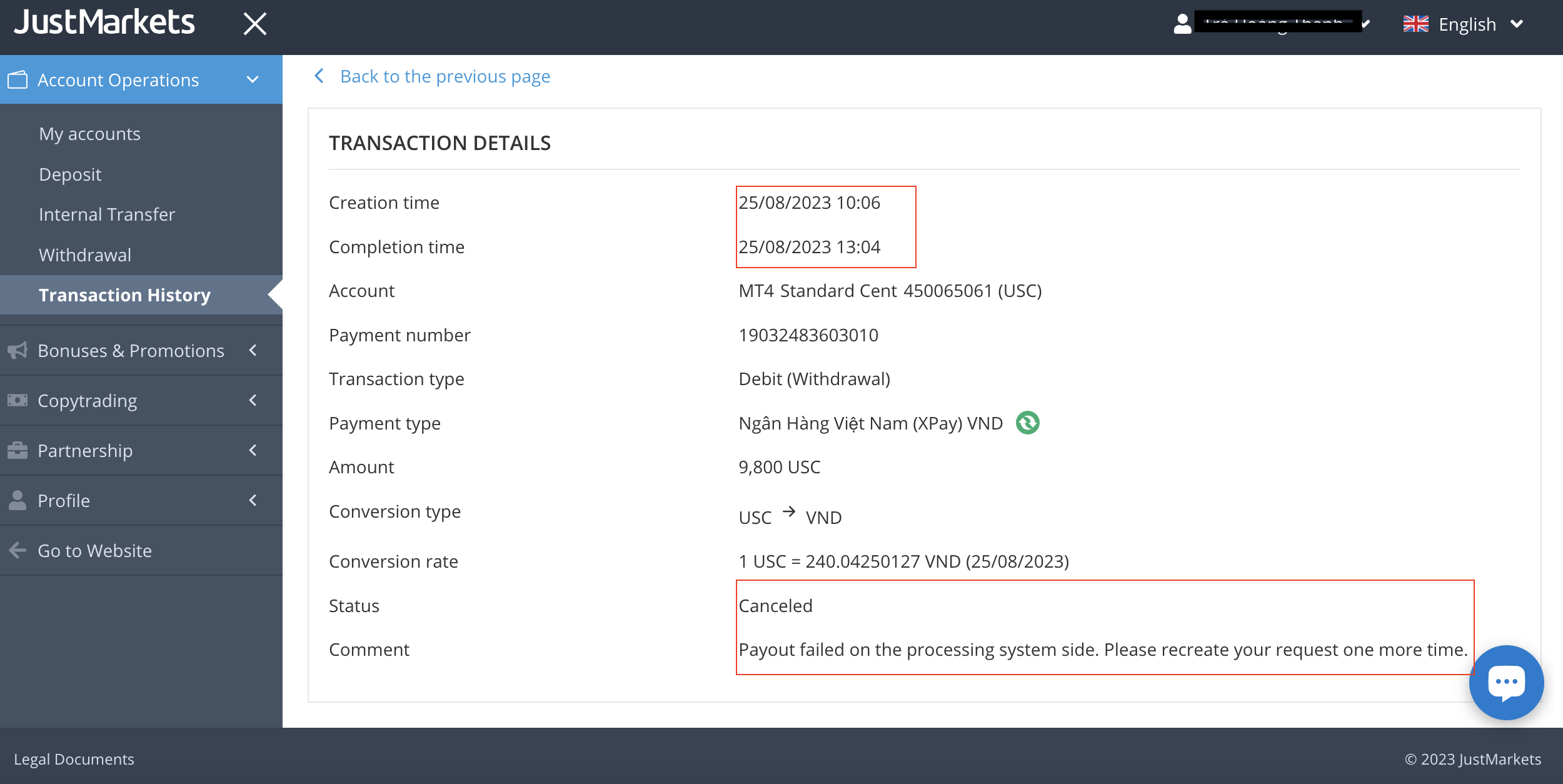This screenshot has width=1563, height=784.
Task: Click the green refresh icon beside payment type
Action: point(1027,423)
